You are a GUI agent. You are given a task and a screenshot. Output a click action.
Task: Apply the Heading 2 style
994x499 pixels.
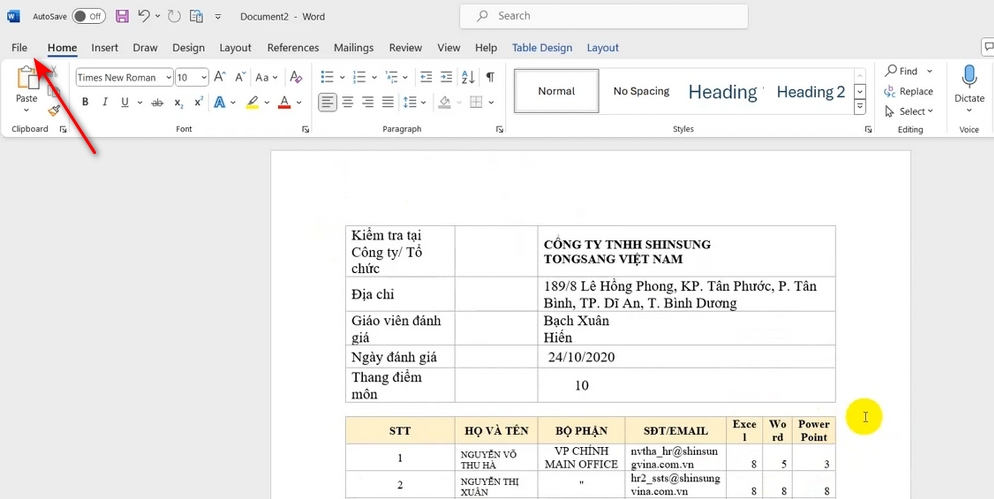coord(811,91)
